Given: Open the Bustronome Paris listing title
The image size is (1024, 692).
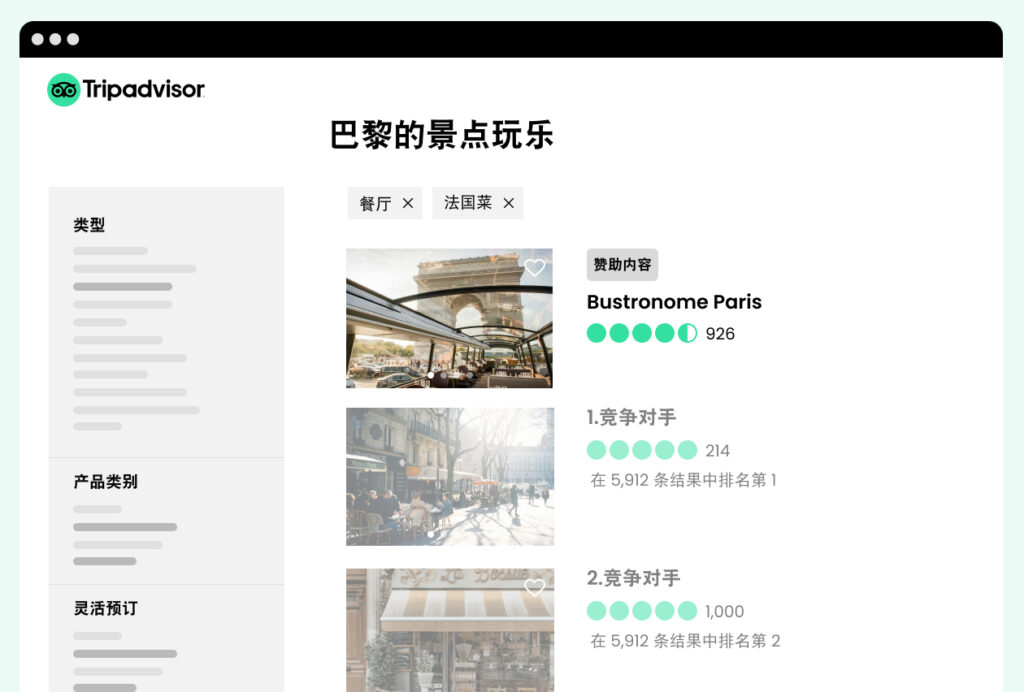Looking at the screenshot, I should (674, 302).
